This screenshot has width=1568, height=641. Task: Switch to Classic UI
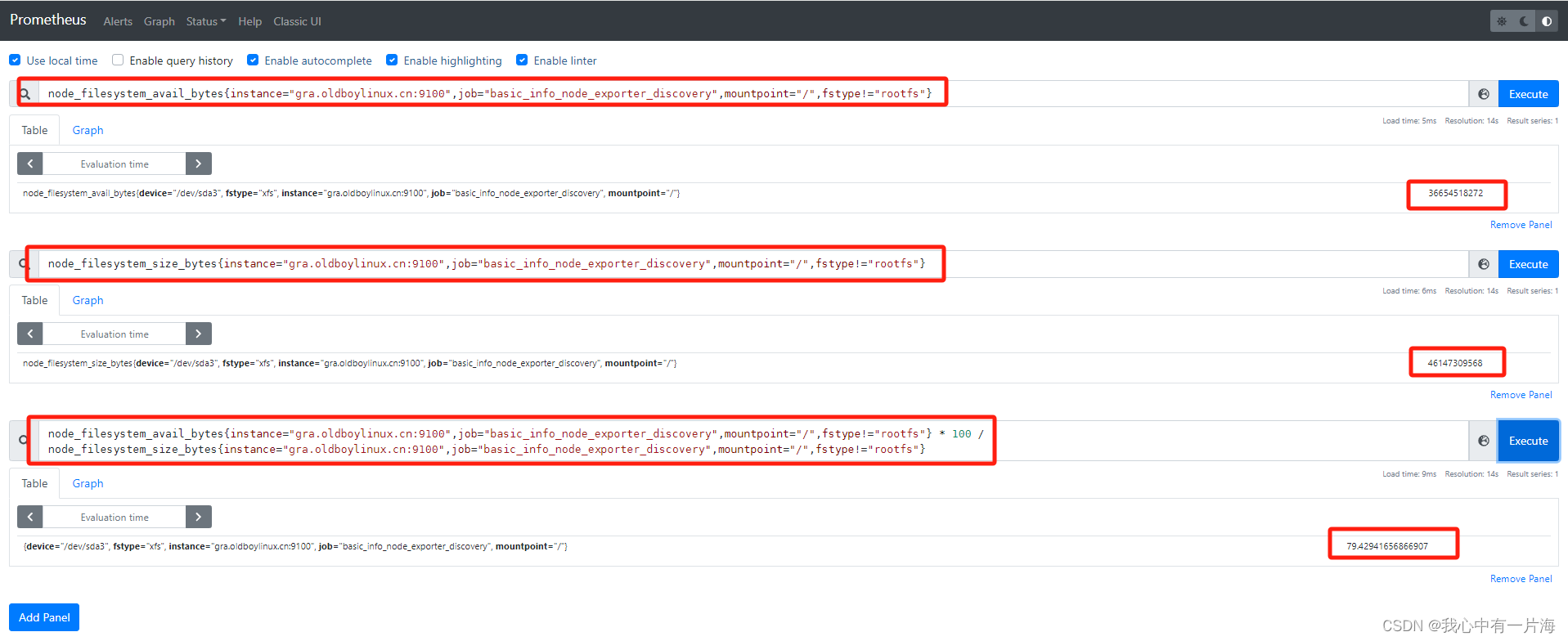tap(297, 21)
